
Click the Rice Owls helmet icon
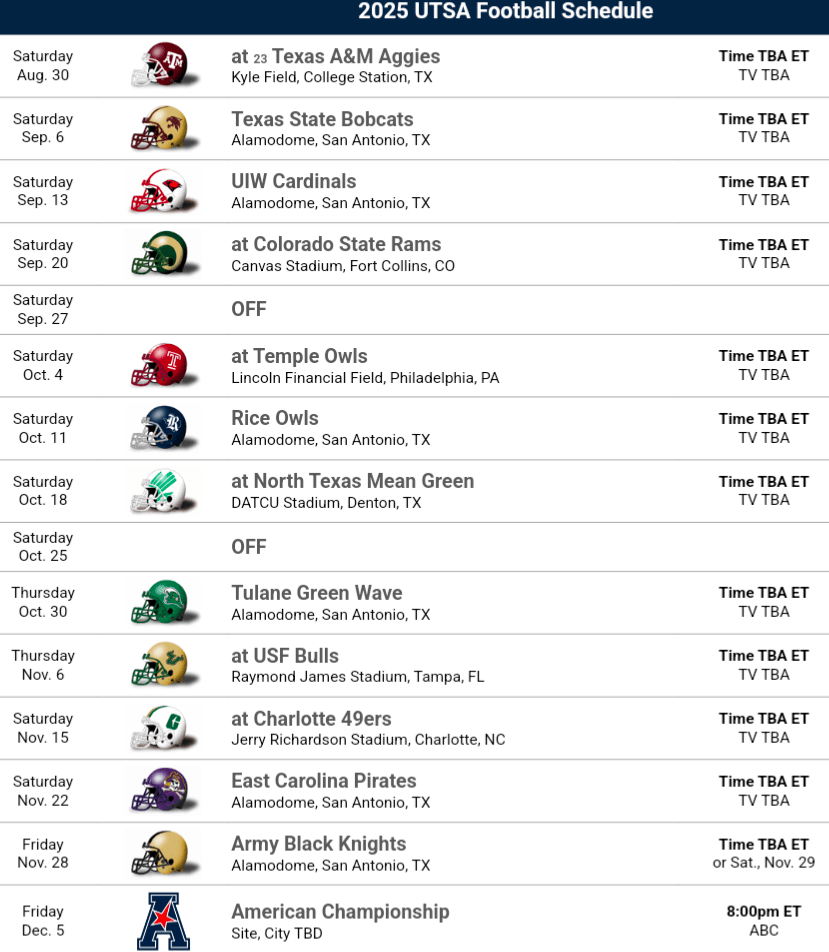click(159, 428)
